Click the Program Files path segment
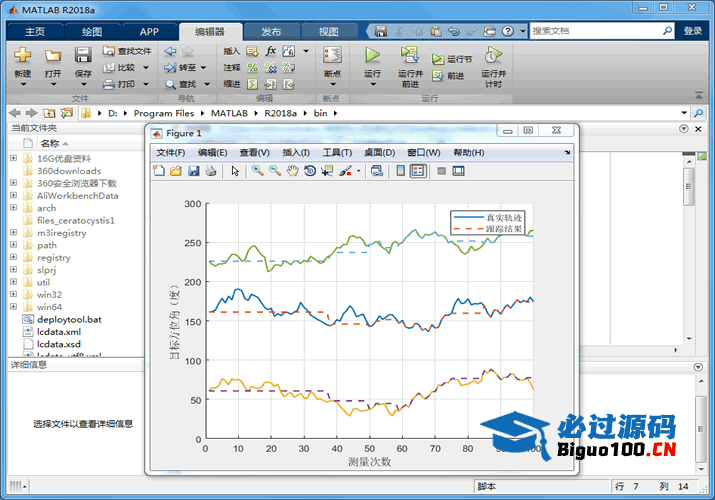 [164, 113]
